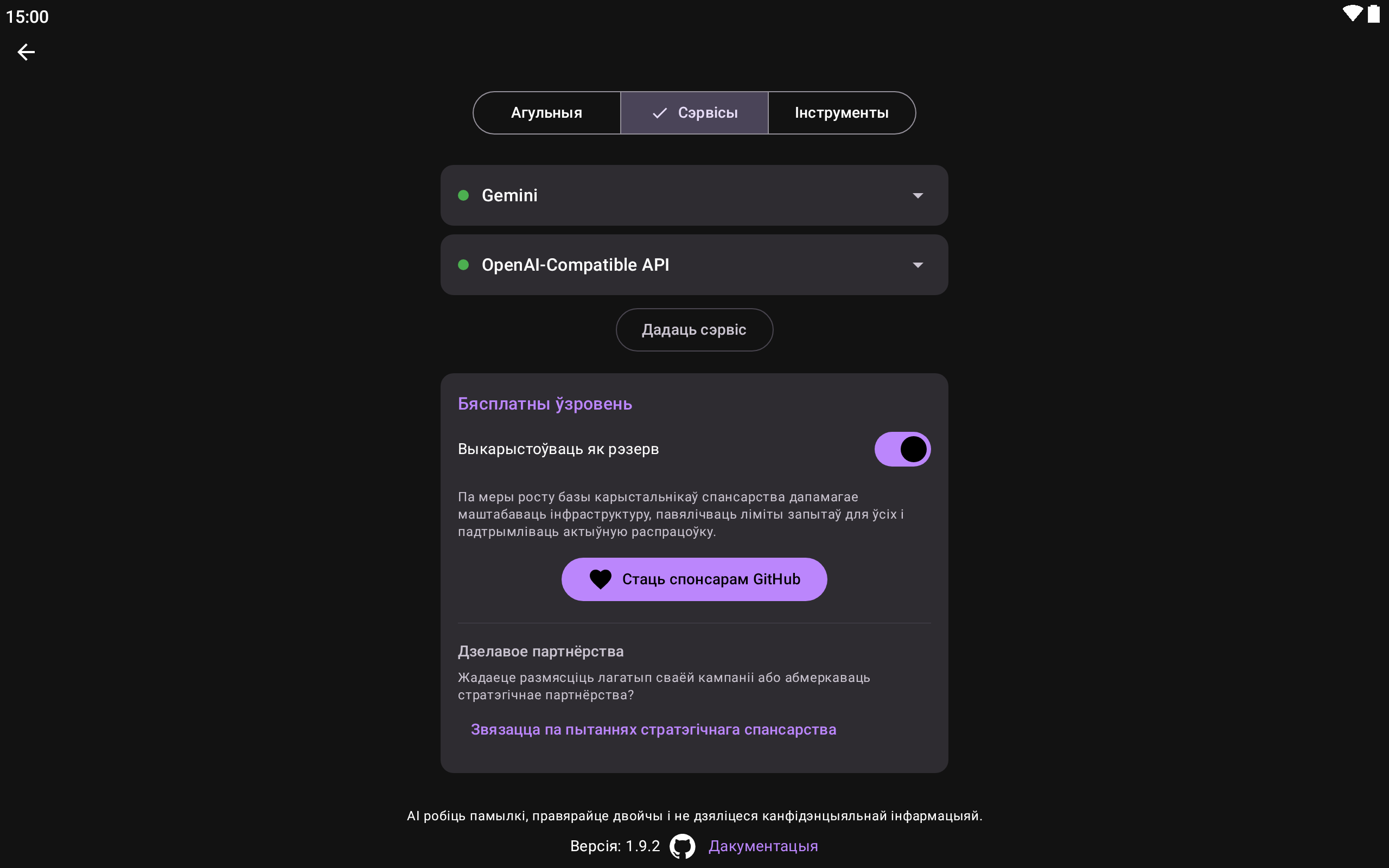
Task: Toggle the Выкарыстоўваць як рэзерв switch
Action: pos(902,449)
